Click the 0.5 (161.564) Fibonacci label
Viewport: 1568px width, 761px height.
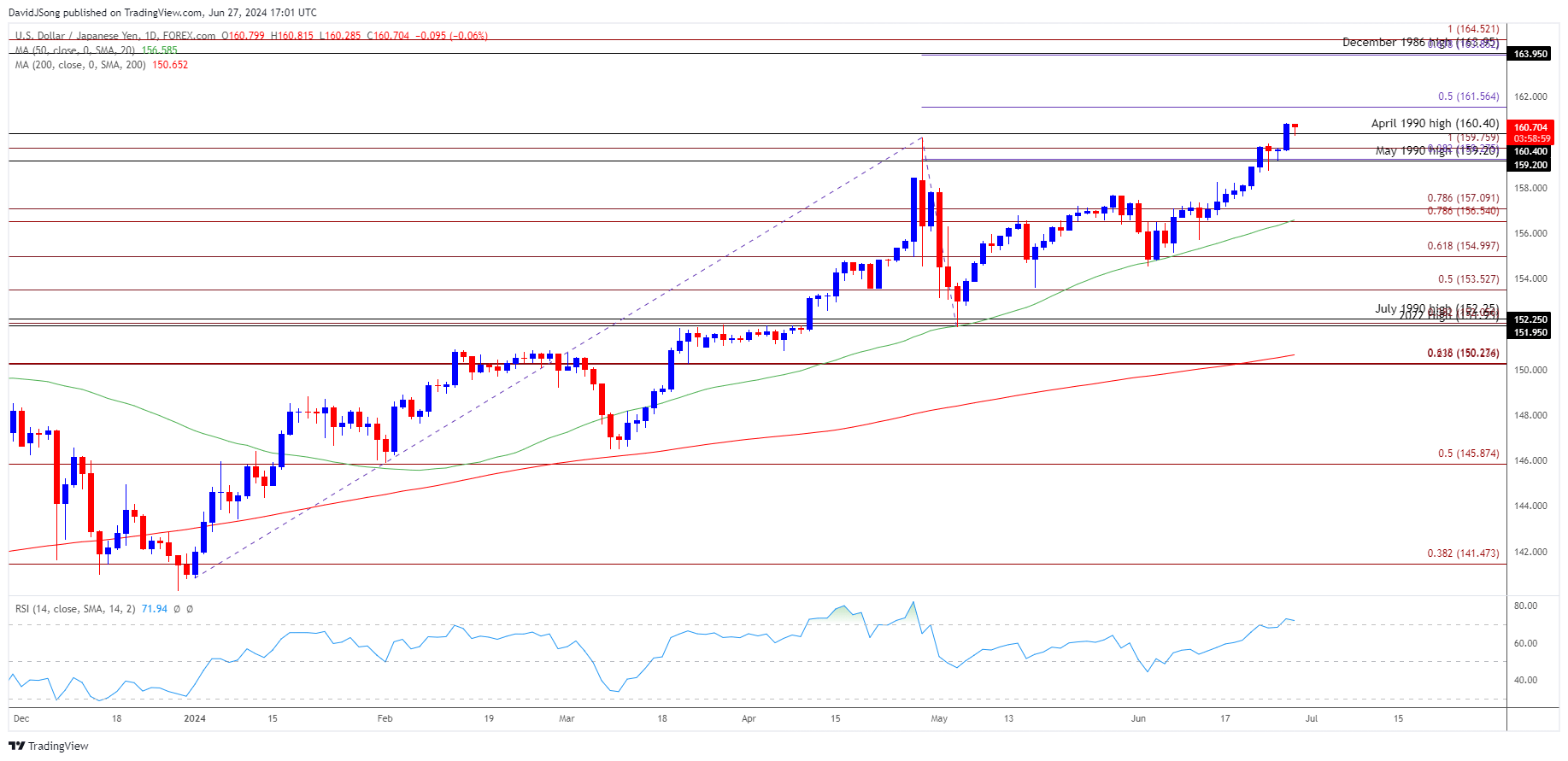(x=1468, y=97)
